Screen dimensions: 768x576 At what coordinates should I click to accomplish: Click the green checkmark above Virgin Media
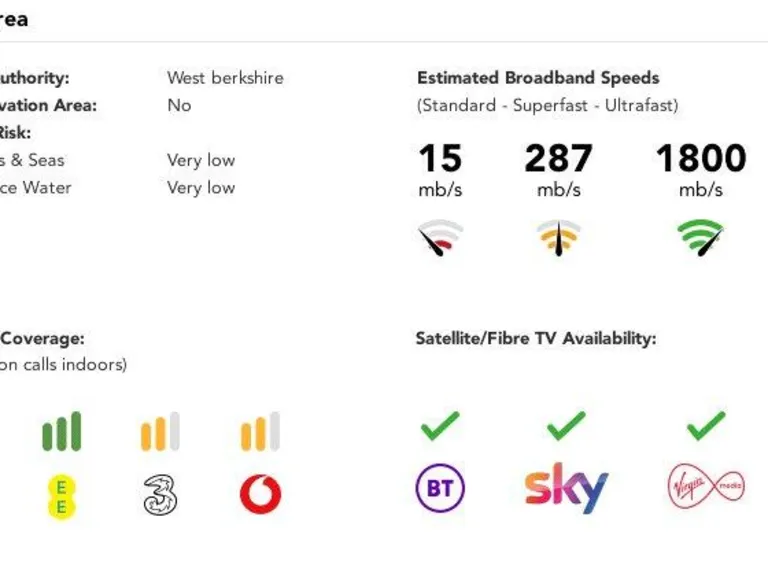[x=706, y=426]
